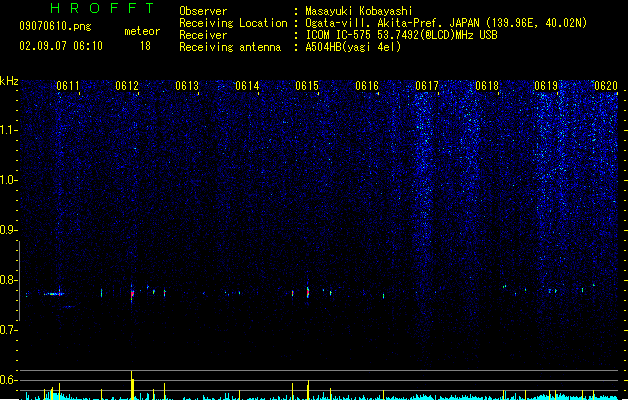Viewport: 629px width, 400px height.
Task: Click the kHz axis unit label
Action: tap(9, 81)
